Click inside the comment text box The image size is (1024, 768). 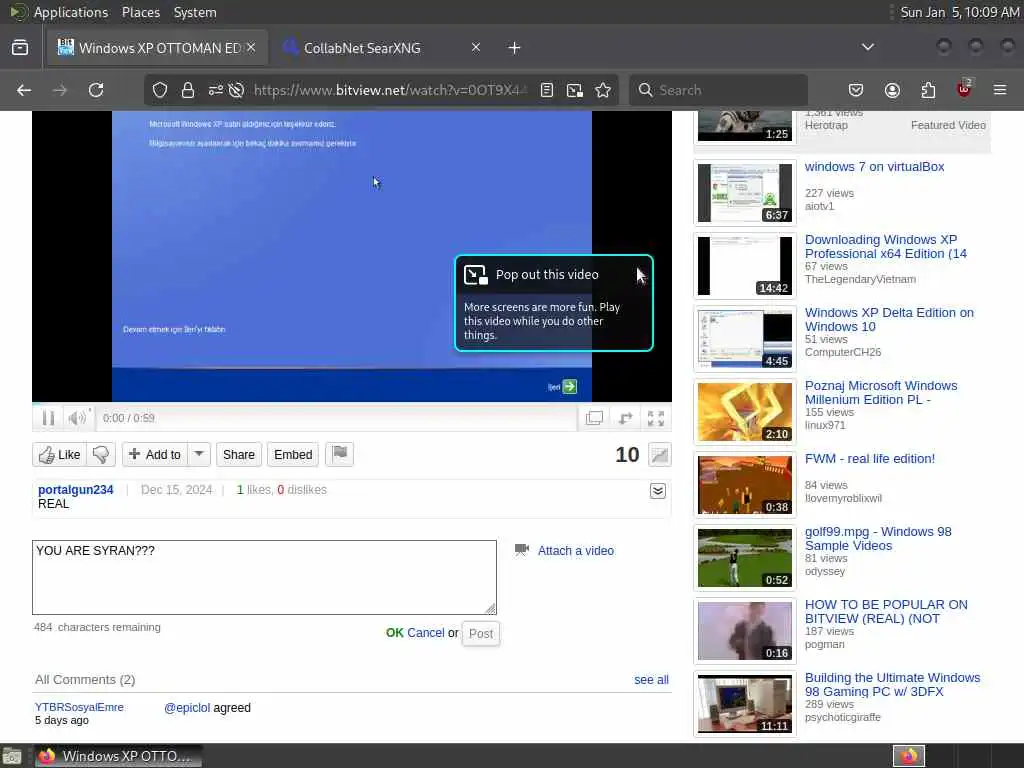point(264,577)
